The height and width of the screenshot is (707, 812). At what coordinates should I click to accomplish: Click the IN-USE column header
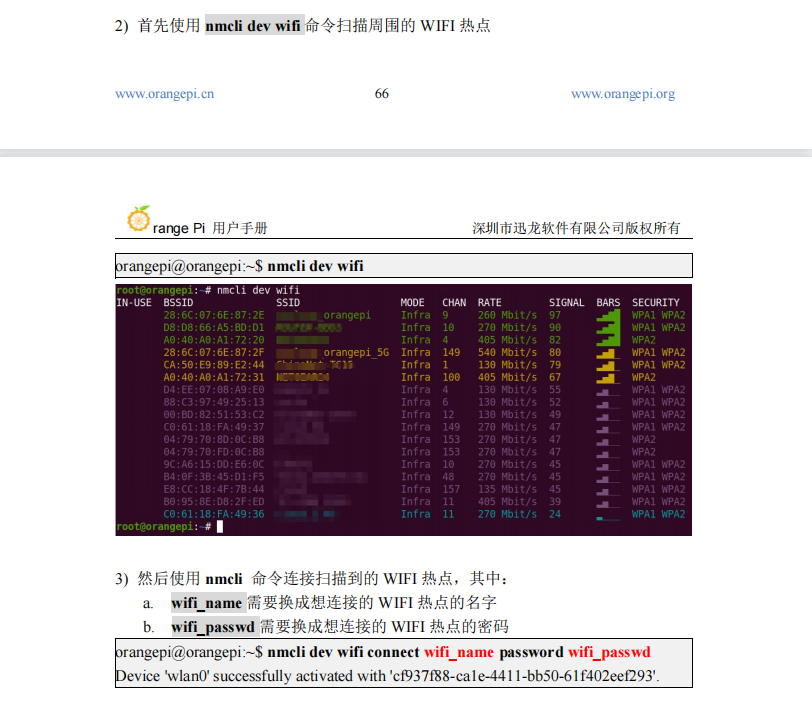[134, 302]
